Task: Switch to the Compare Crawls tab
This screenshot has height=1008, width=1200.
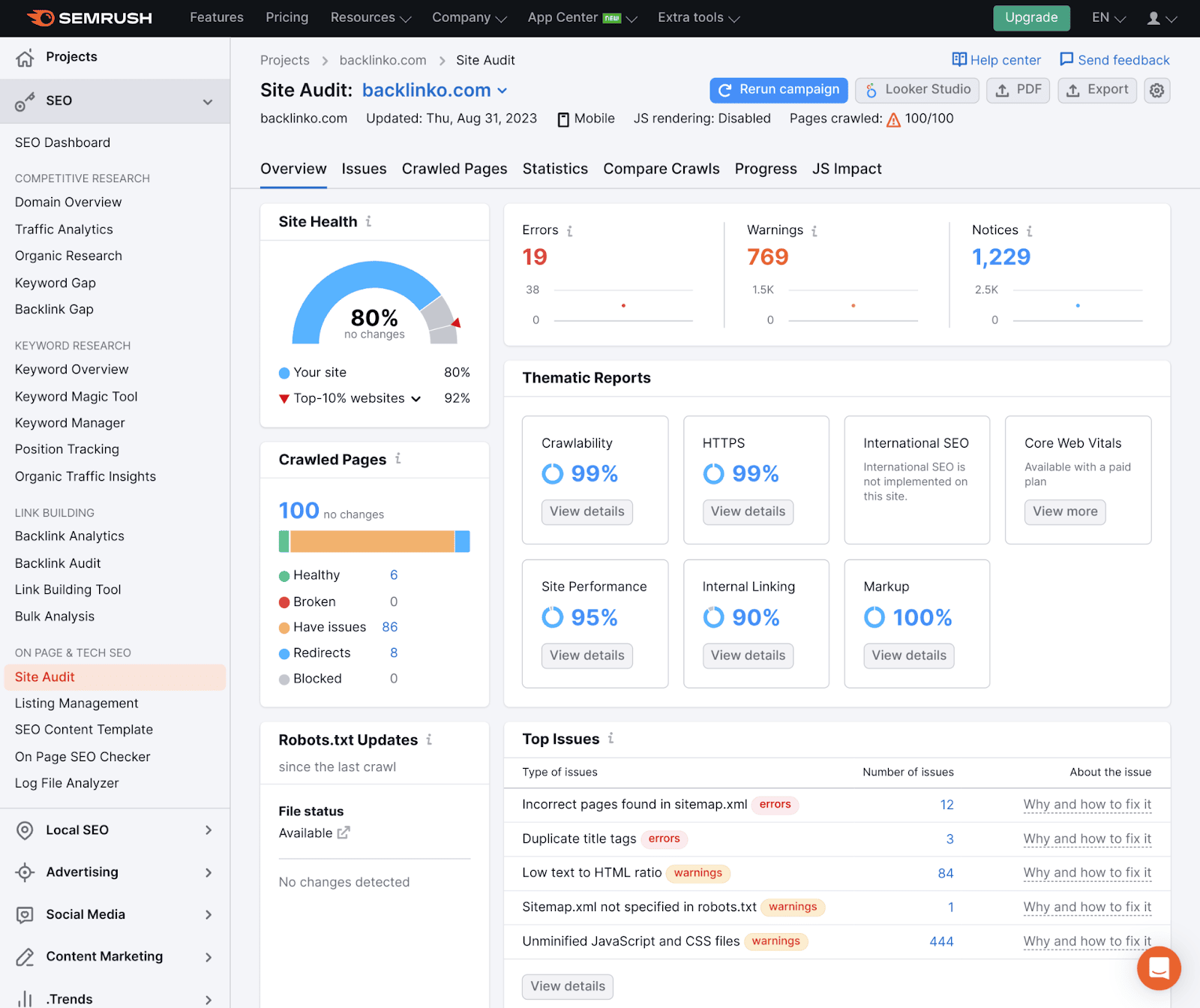Action: pyautogui.click(x=661, y=169)
